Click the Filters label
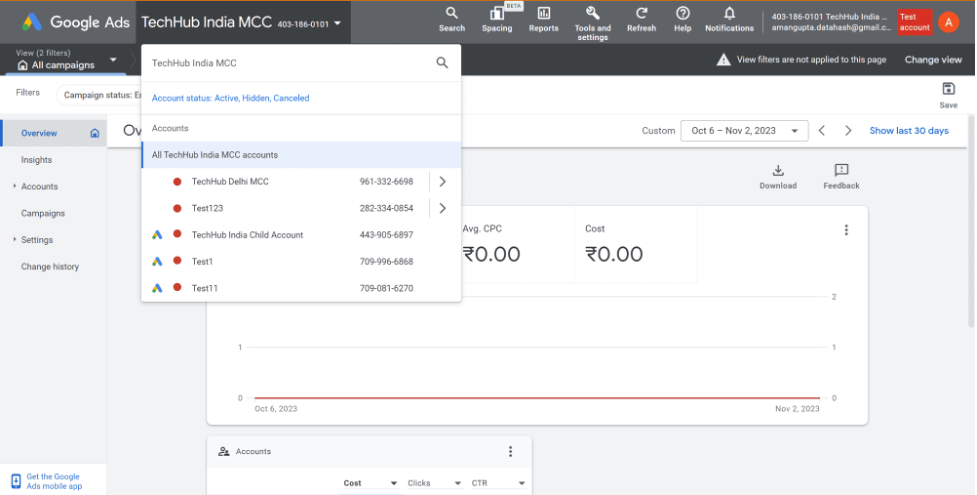977x495 pixels. tap(28, 92)
